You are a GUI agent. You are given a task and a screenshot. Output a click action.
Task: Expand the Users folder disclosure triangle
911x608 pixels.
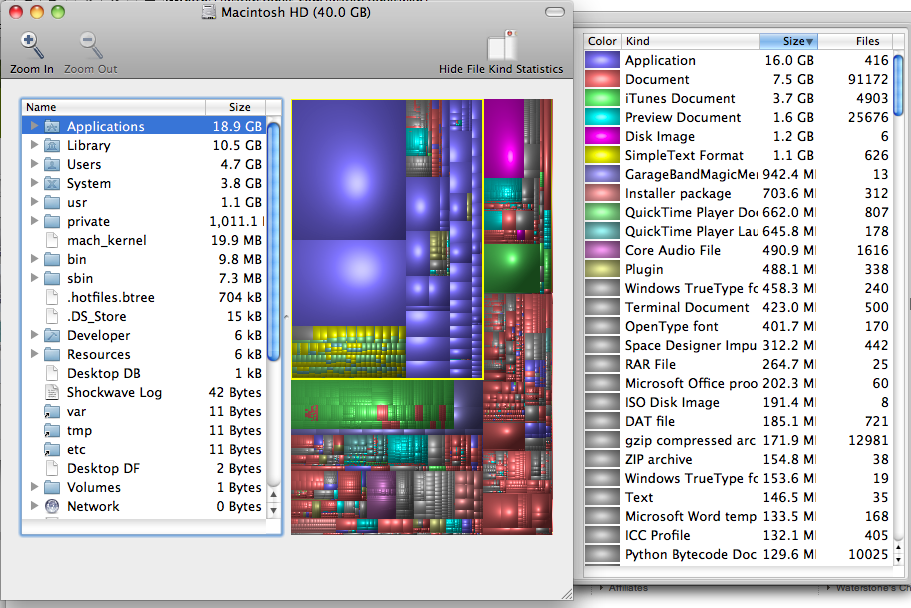click(x=35, y=165)
